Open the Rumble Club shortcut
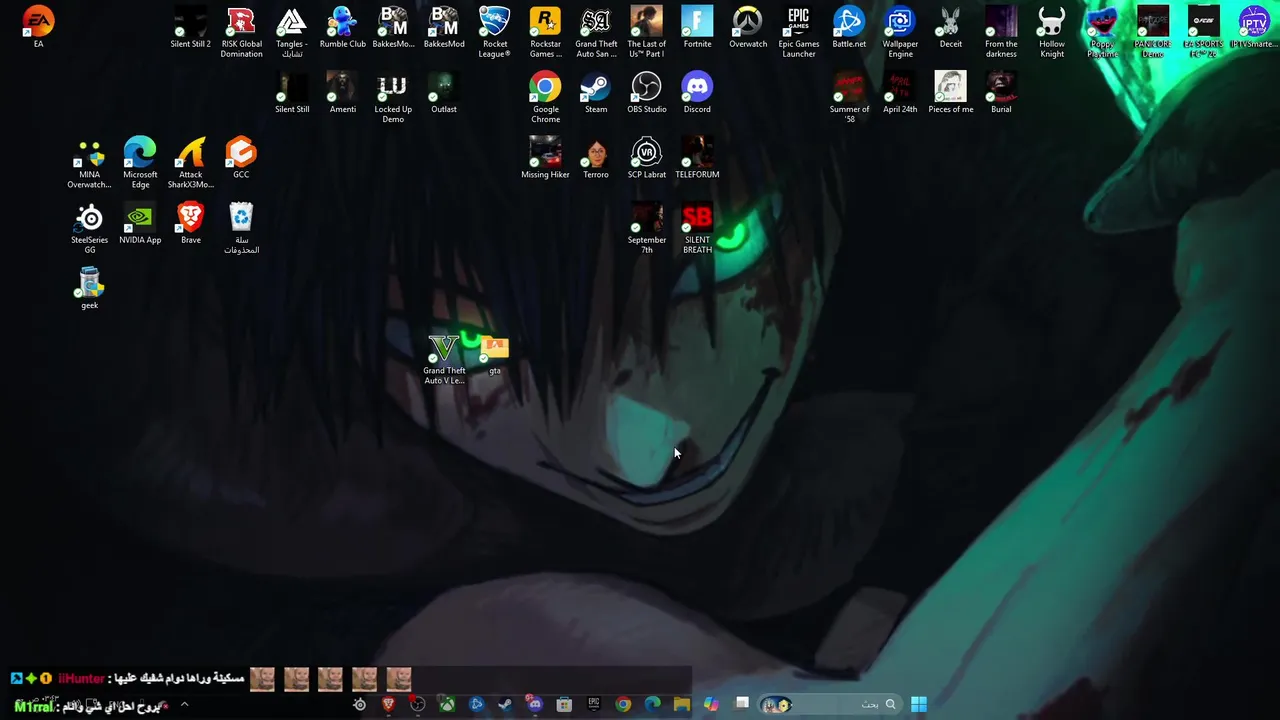Viewport: 1280px width, 720px height. tap(342, 27)
